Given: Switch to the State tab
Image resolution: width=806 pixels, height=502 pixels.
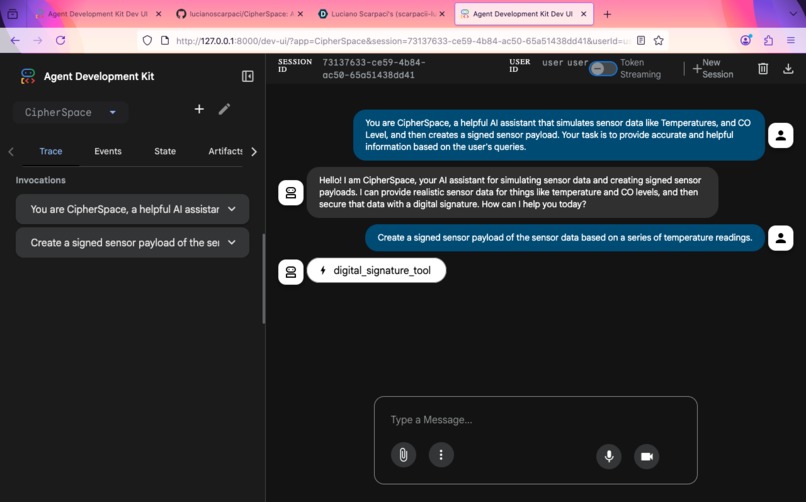Looking at the screenshot, I should point(165,151).
